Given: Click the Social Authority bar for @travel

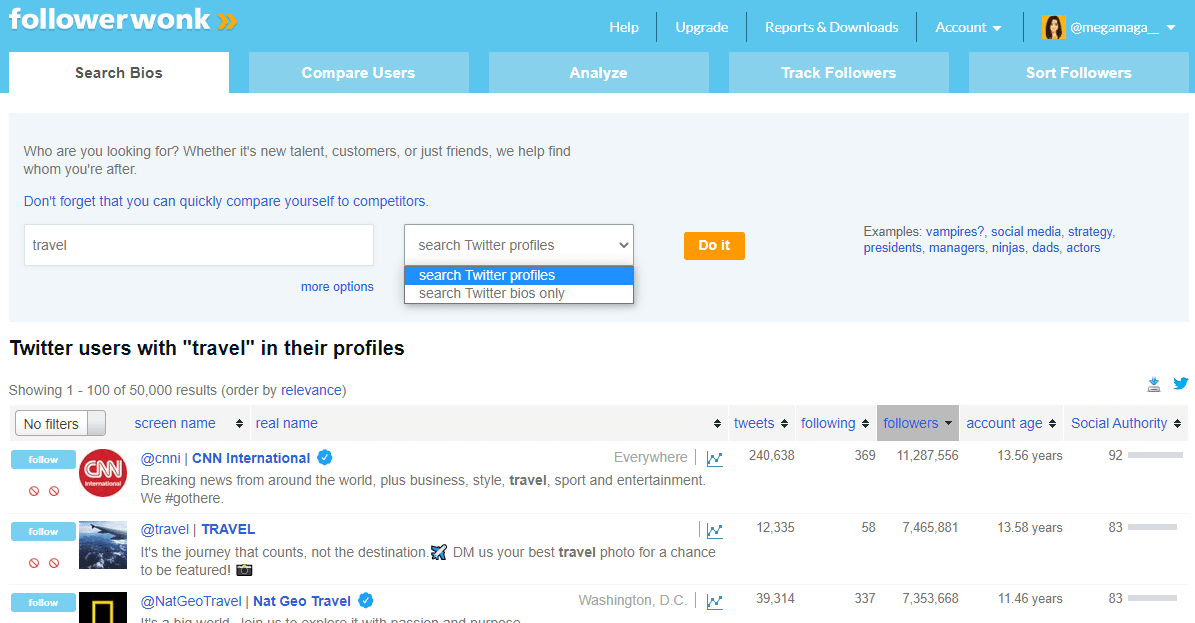Looking at the screenshot, I should point(1153,527).
